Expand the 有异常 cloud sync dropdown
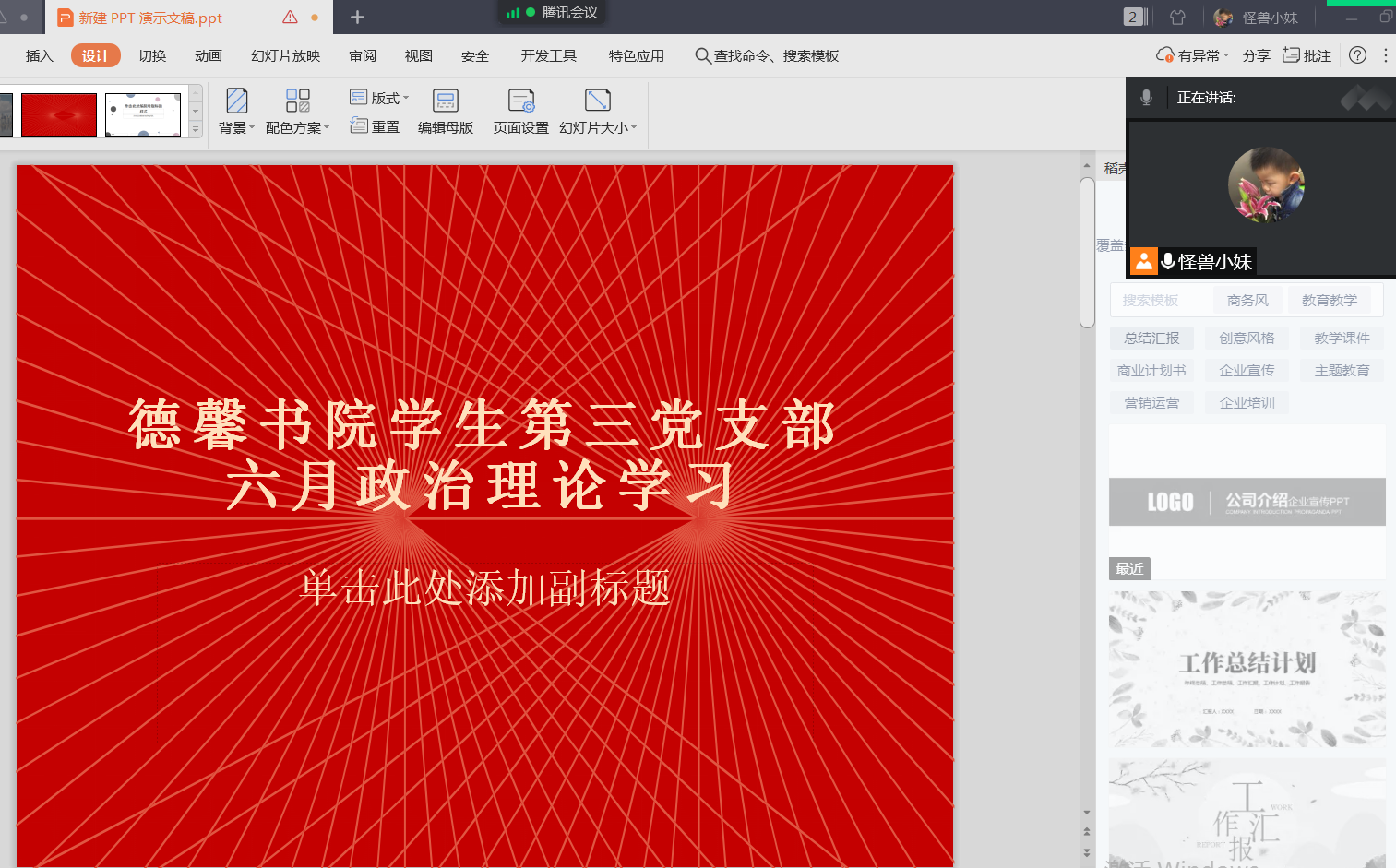 click(x=1226, y=55)
